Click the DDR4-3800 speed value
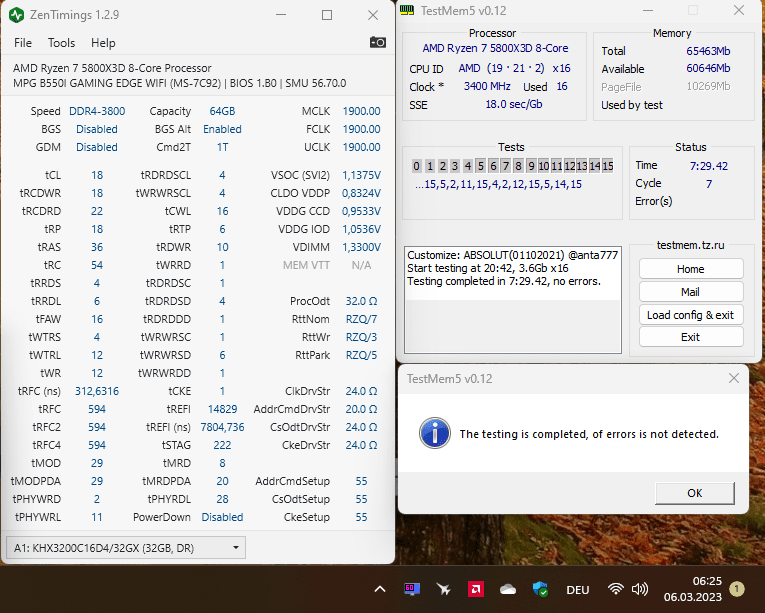 tap(97, 111)
